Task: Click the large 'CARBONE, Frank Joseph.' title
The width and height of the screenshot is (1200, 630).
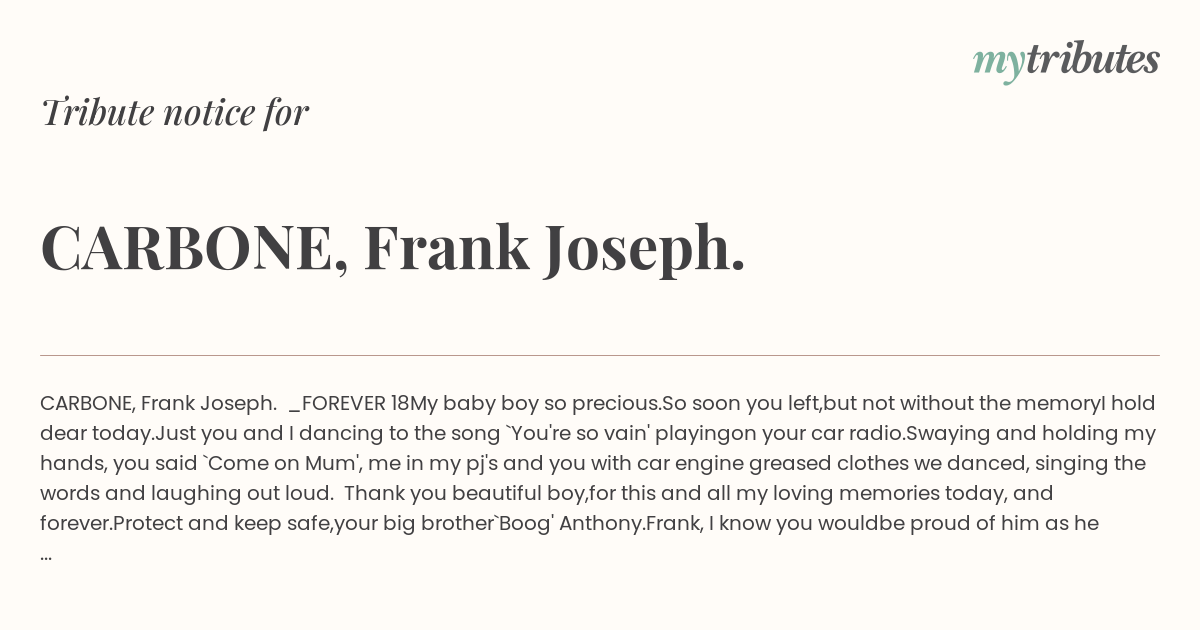Action: (x=393, y=247)
